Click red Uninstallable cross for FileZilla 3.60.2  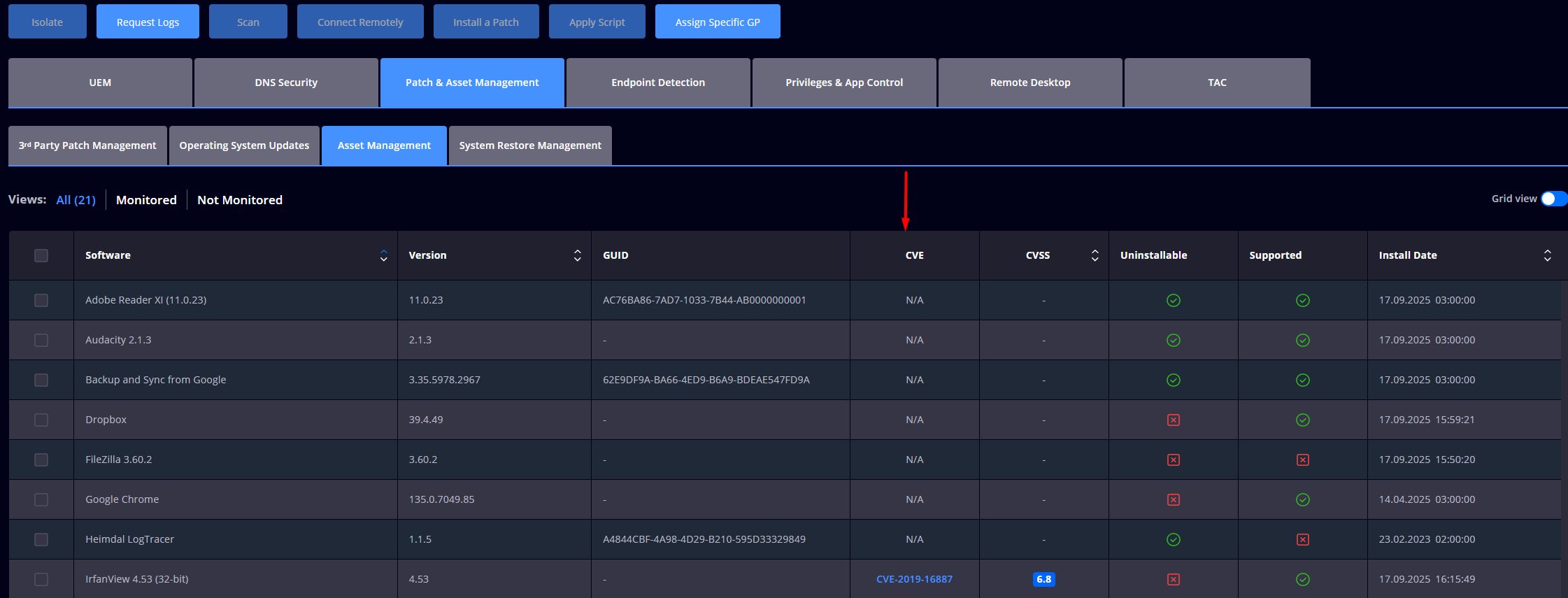pos(1174,460)
